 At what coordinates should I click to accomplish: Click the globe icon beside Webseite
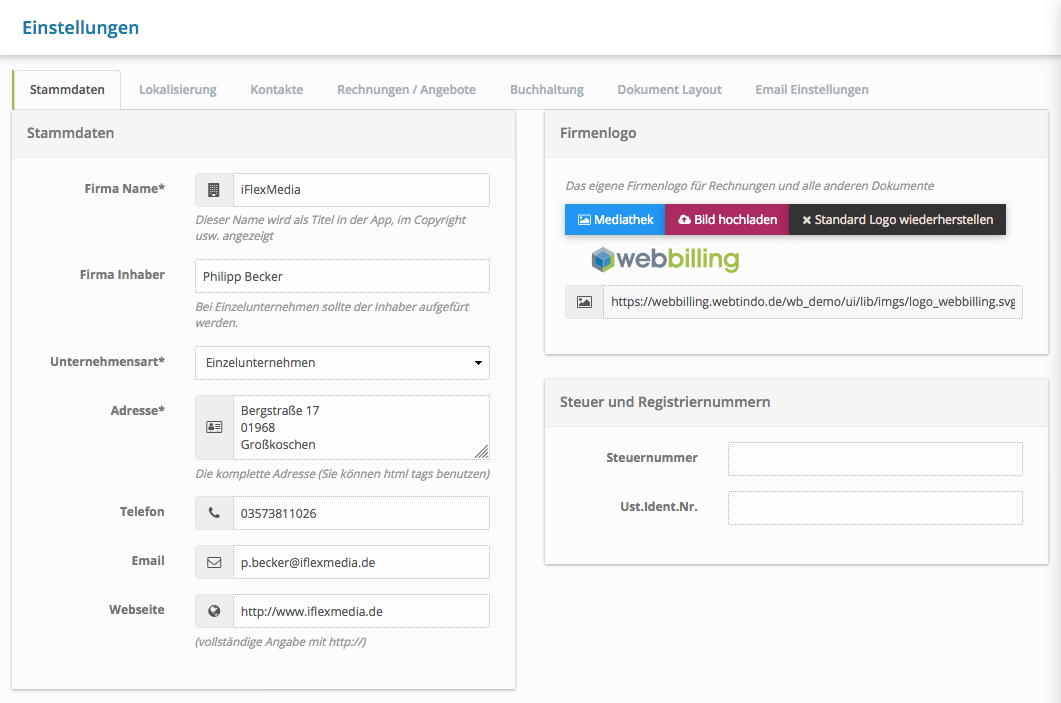214,611
